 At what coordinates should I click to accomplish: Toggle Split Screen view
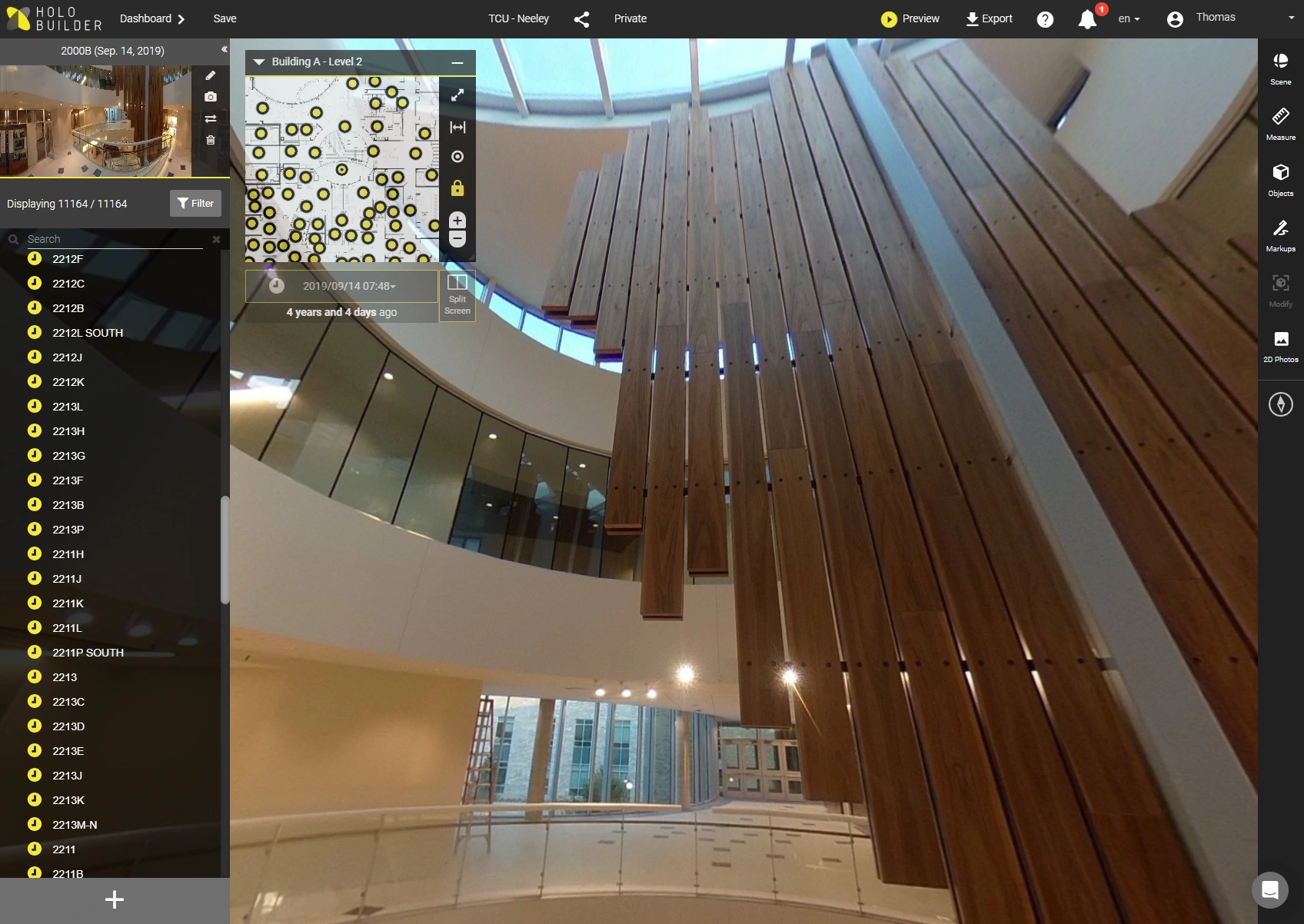(457, 295)
